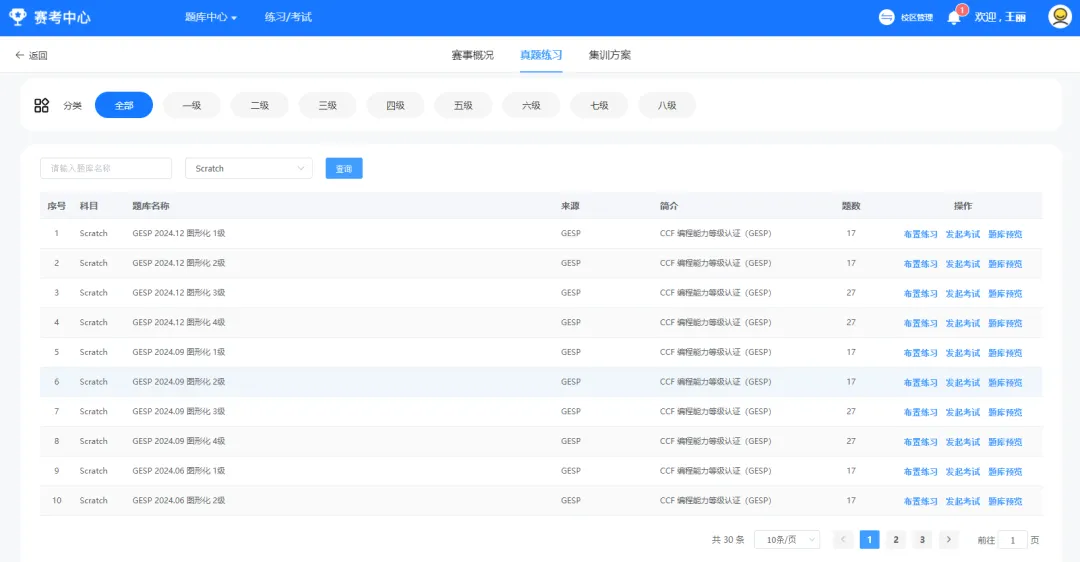The image size is (1080, 562).
Task: Open the 10条/页 page size dropdown
Action: pyautogui.click(x=787, y=539)
